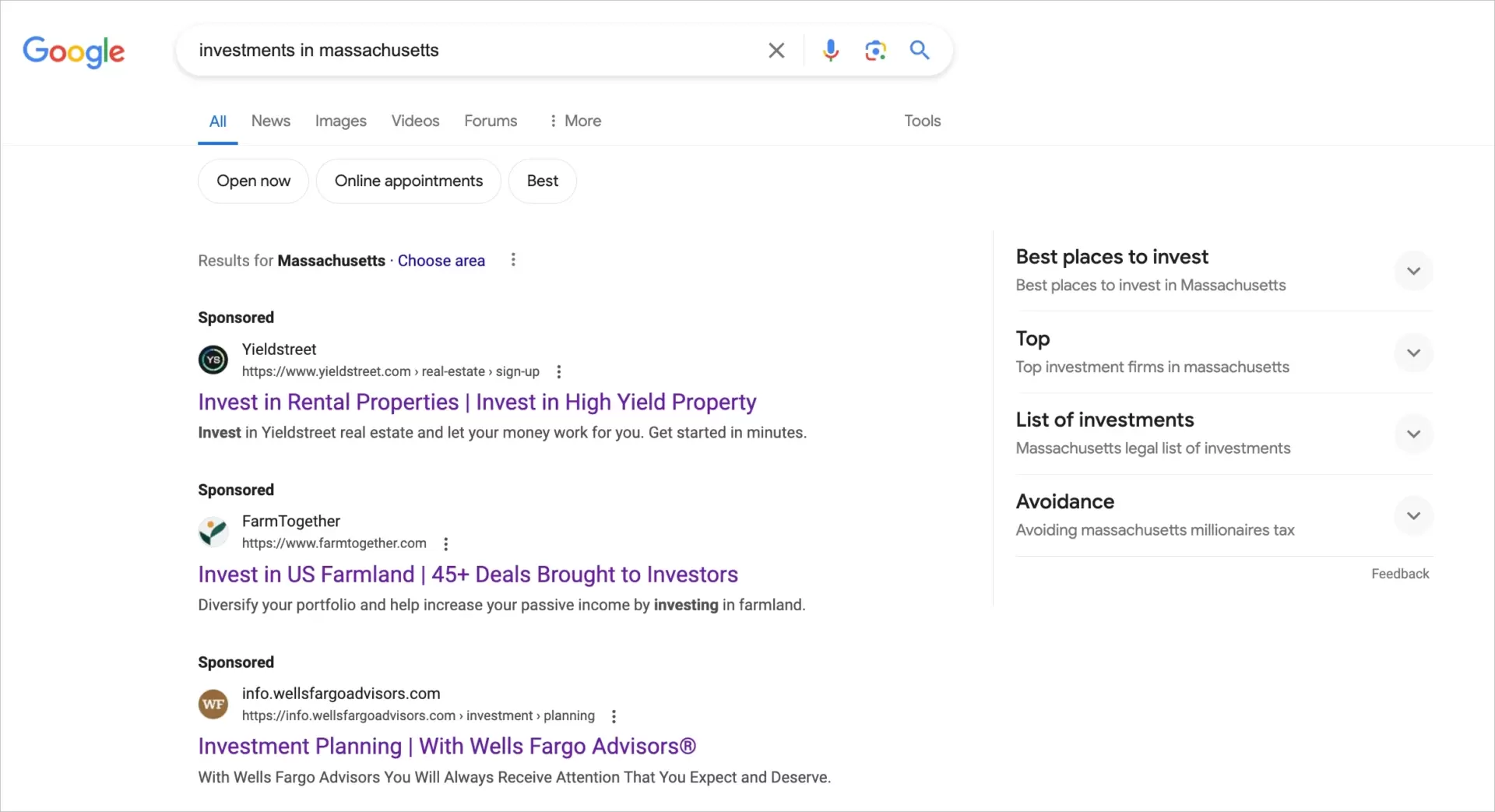Activate the Best filter chip

click(543, 181)
